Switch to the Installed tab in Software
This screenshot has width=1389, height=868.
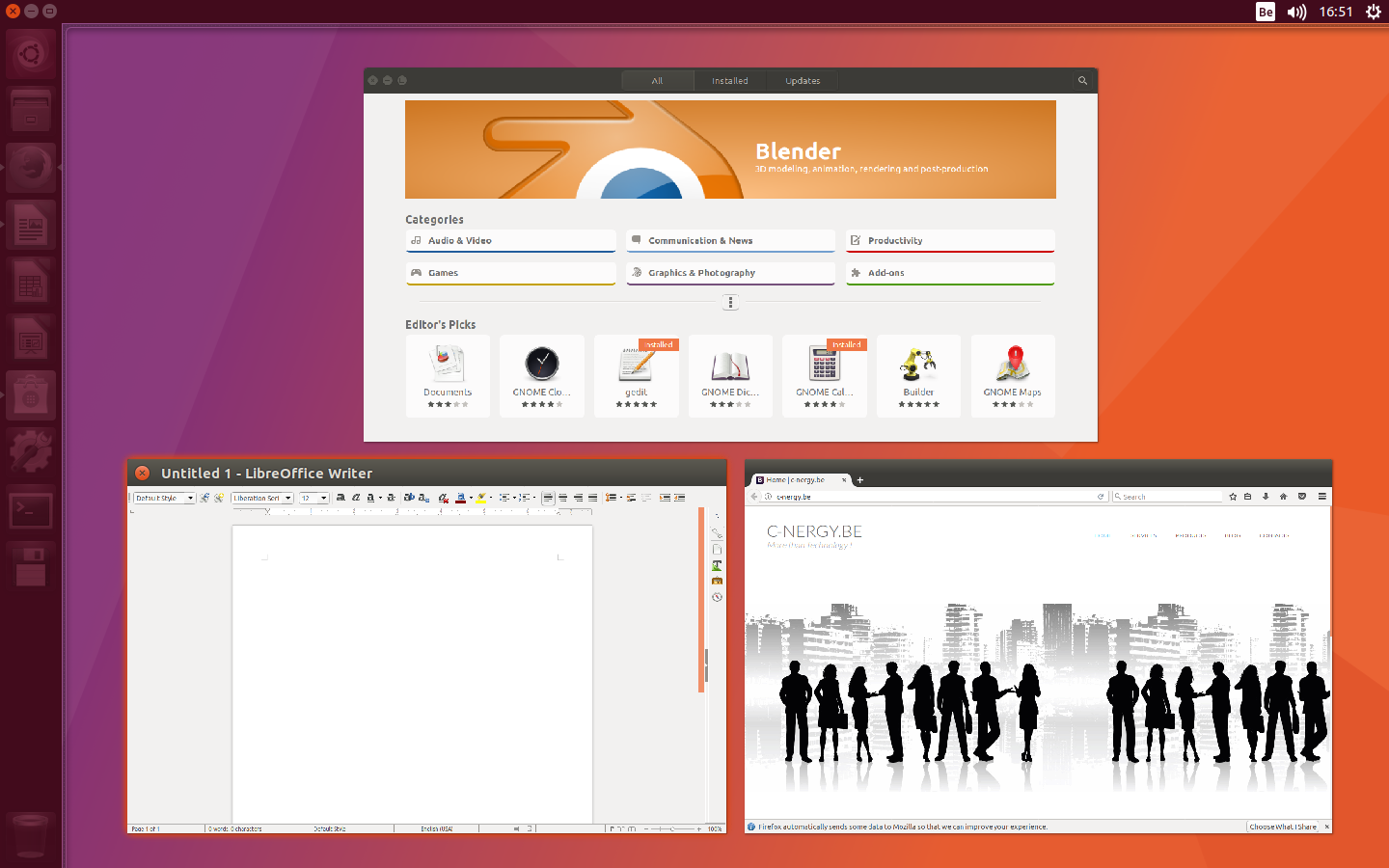click(x=730, y=81)
